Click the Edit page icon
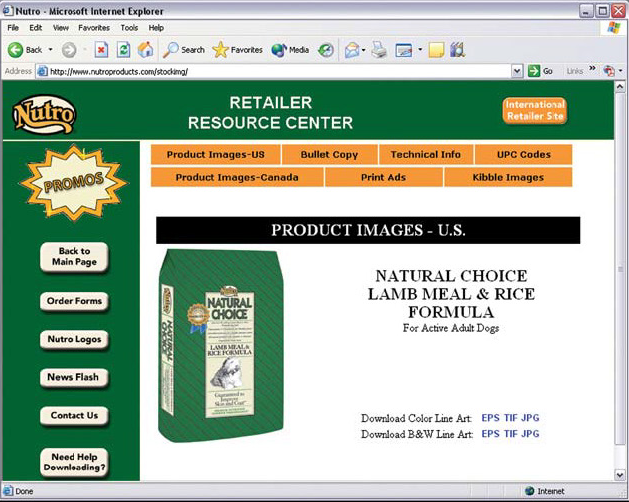Viewport: 629px width, 502px height. (404, 50)
